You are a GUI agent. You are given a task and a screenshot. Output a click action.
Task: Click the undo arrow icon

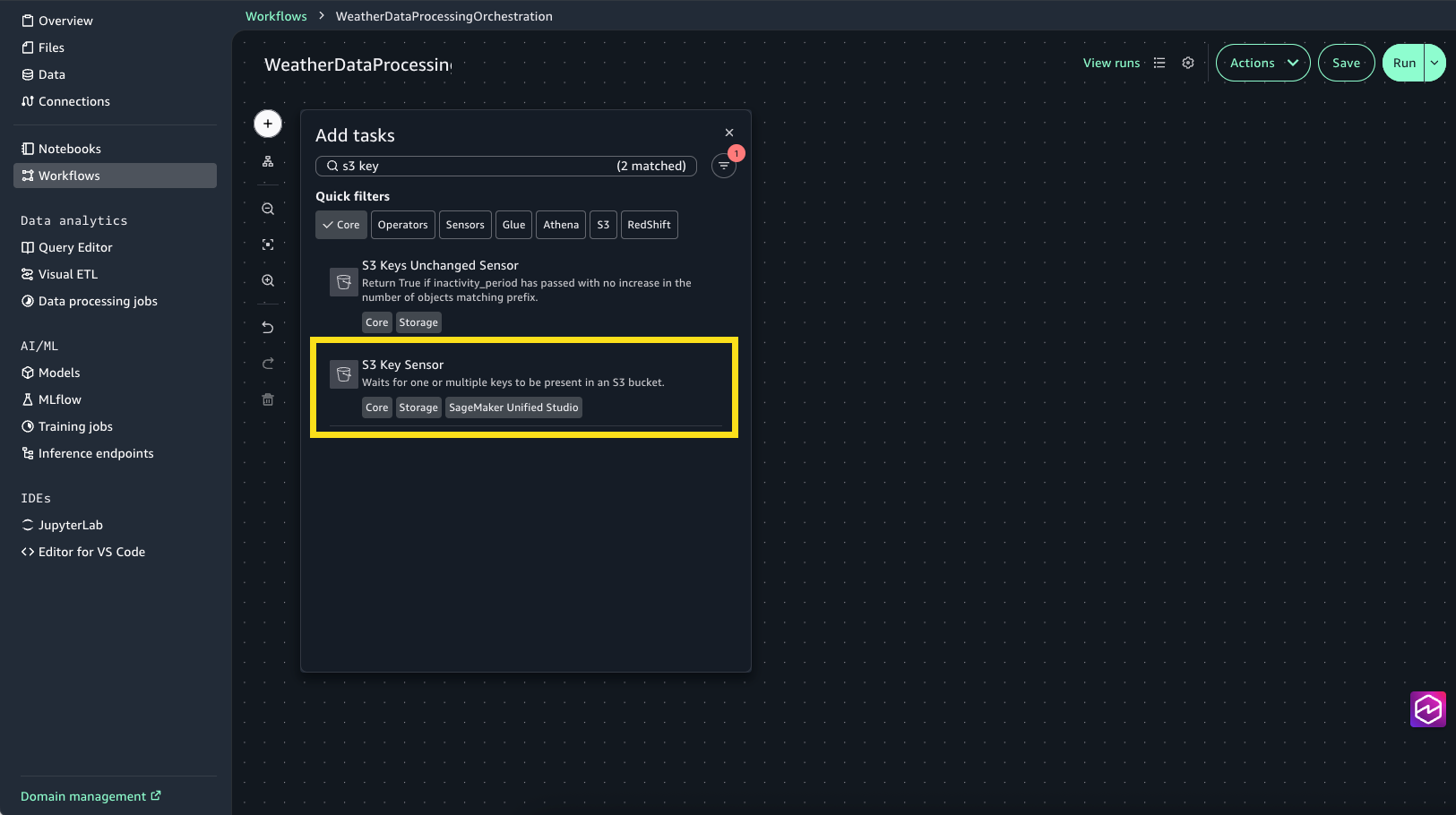pyautogui.click(x=268, y=328)
